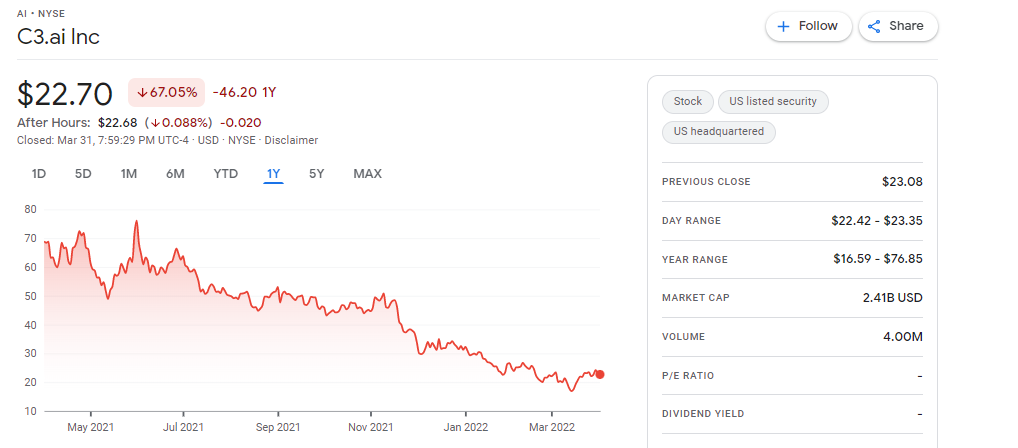The image size is (1018, 448).
Task: Show the MAX range chart
Action: click(367, 174)
